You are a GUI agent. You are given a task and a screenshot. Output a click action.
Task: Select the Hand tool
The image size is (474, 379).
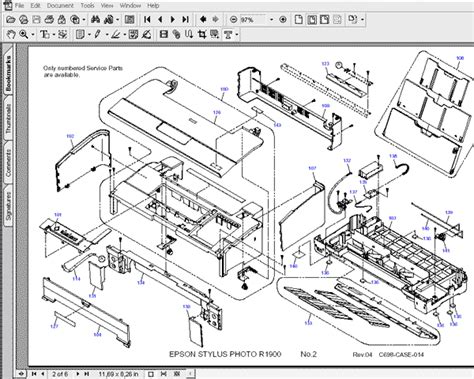point(11,34)
